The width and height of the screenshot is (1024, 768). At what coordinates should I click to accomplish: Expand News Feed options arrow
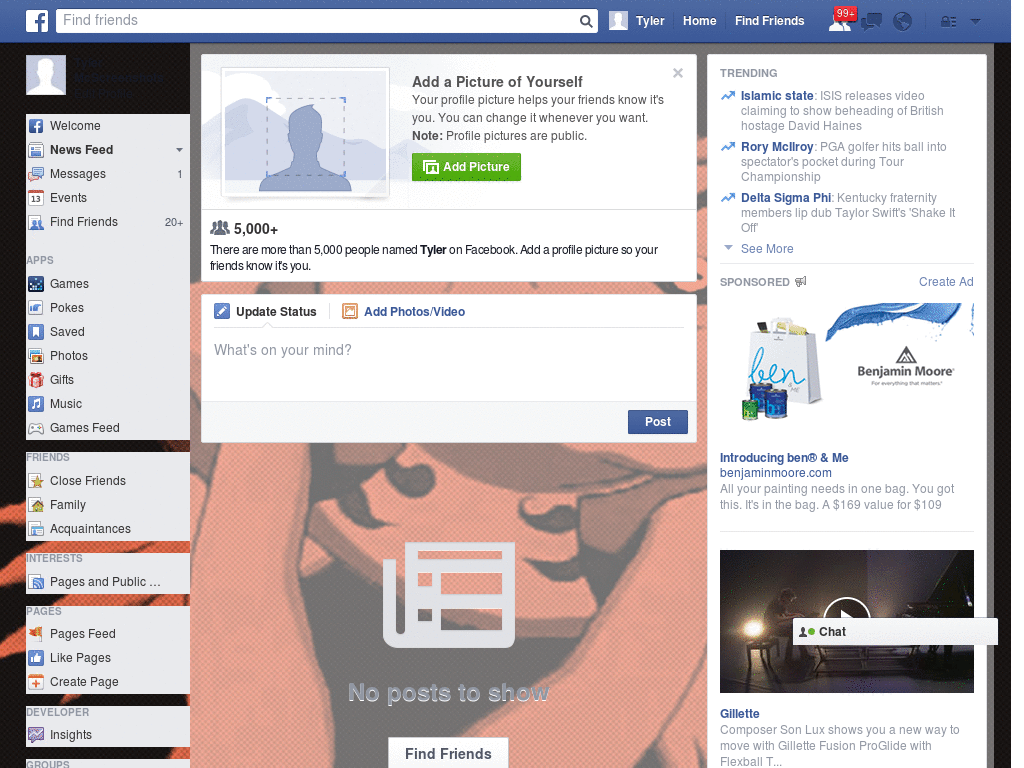point(179,150)
